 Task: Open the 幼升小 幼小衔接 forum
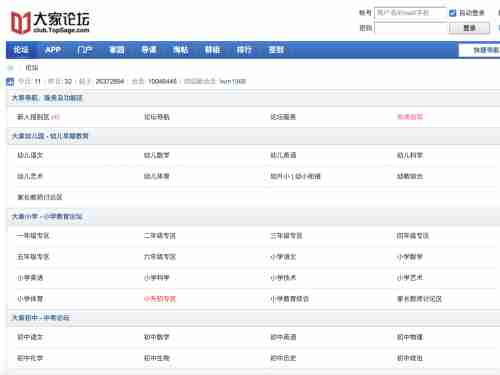point(295,176)
